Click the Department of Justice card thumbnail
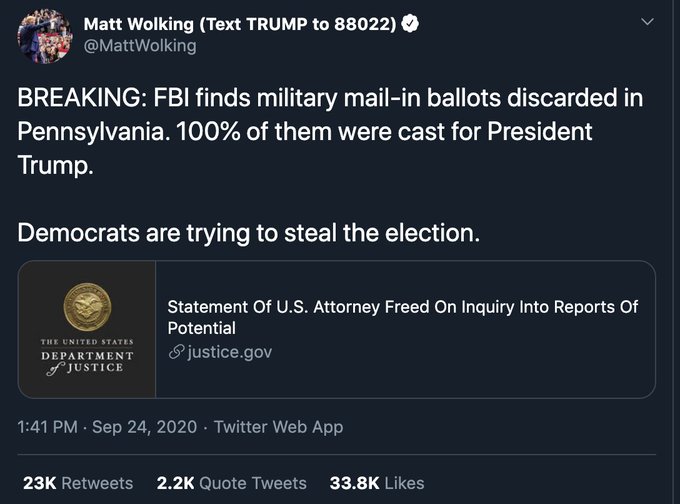The height and width of the screenshot is (504, 680). coord(87,330)
